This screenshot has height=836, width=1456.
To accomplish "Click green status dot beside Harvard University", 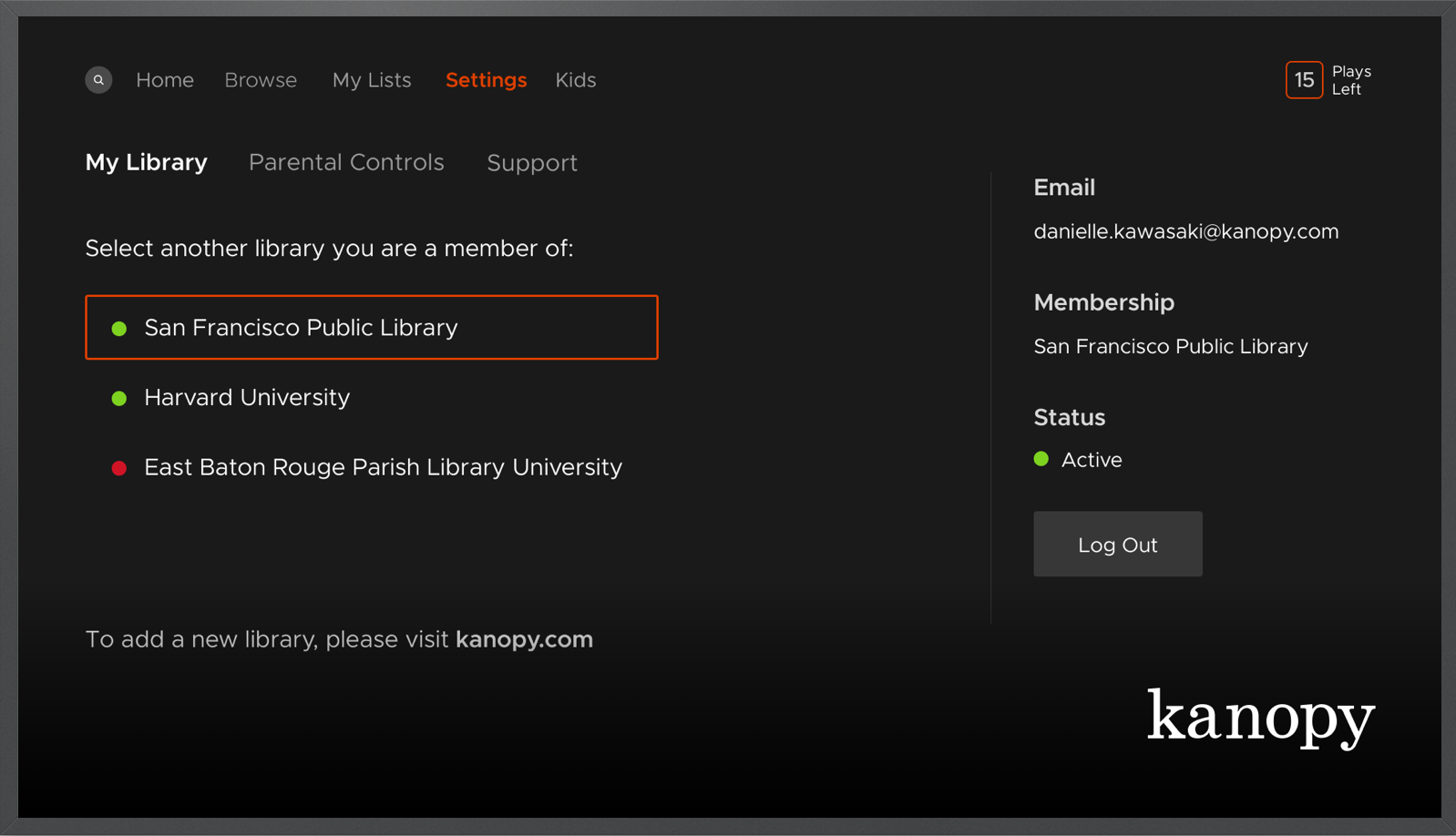I will pos(118,398).
